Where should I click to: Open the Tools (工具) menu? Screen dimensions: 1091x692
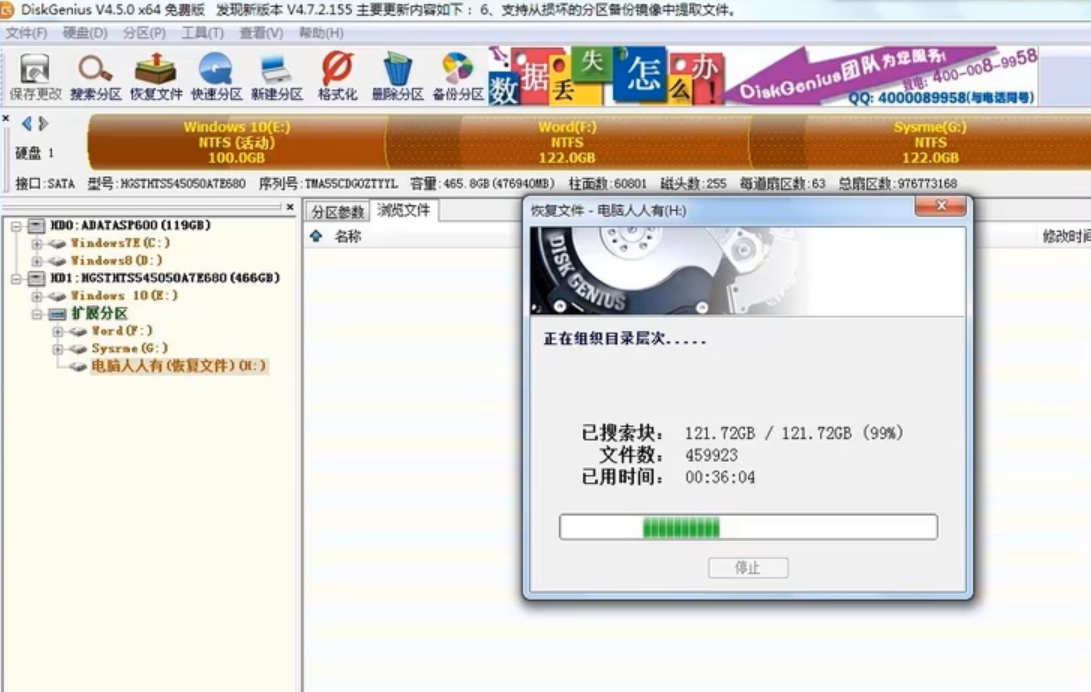point(202,33)
